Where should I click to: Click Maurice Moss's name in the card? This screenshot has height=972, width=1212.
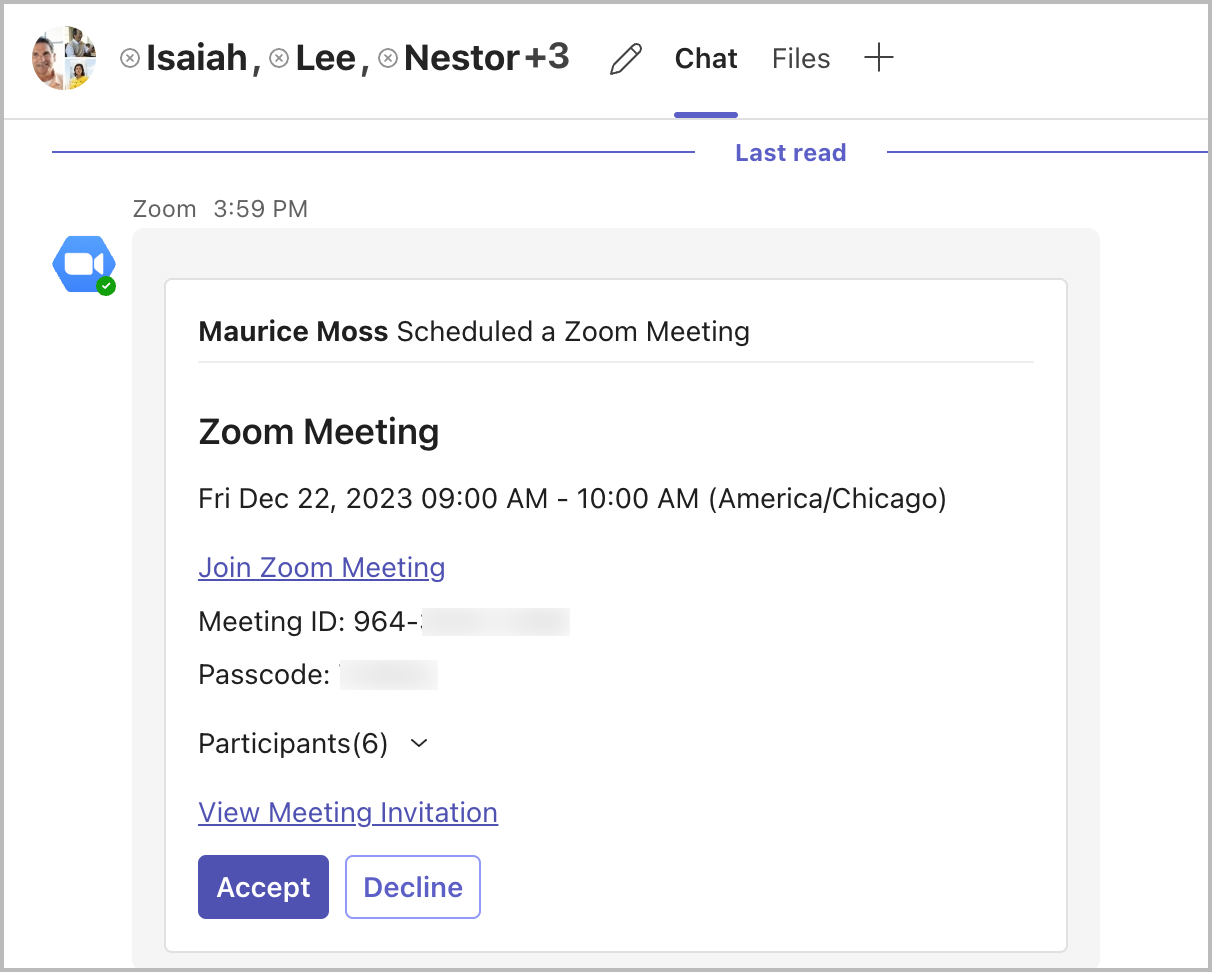tap(293, 331)
